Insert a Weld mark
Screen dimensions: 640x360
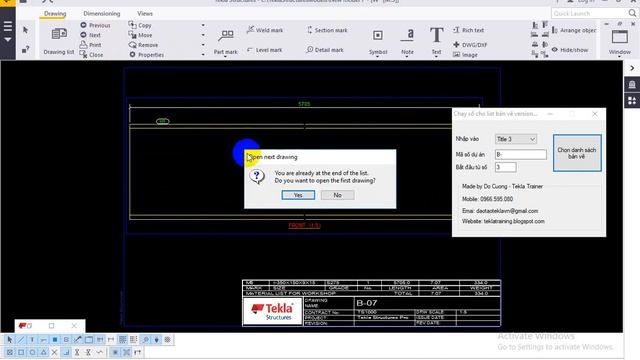(x=265, y=30)
